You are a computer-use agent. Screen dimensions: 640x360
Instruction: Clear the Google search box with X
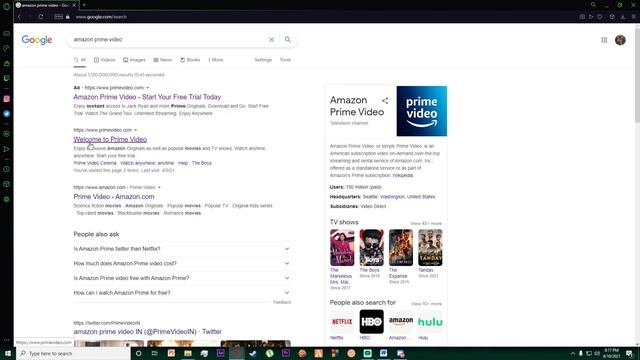(x=271, y=40)
